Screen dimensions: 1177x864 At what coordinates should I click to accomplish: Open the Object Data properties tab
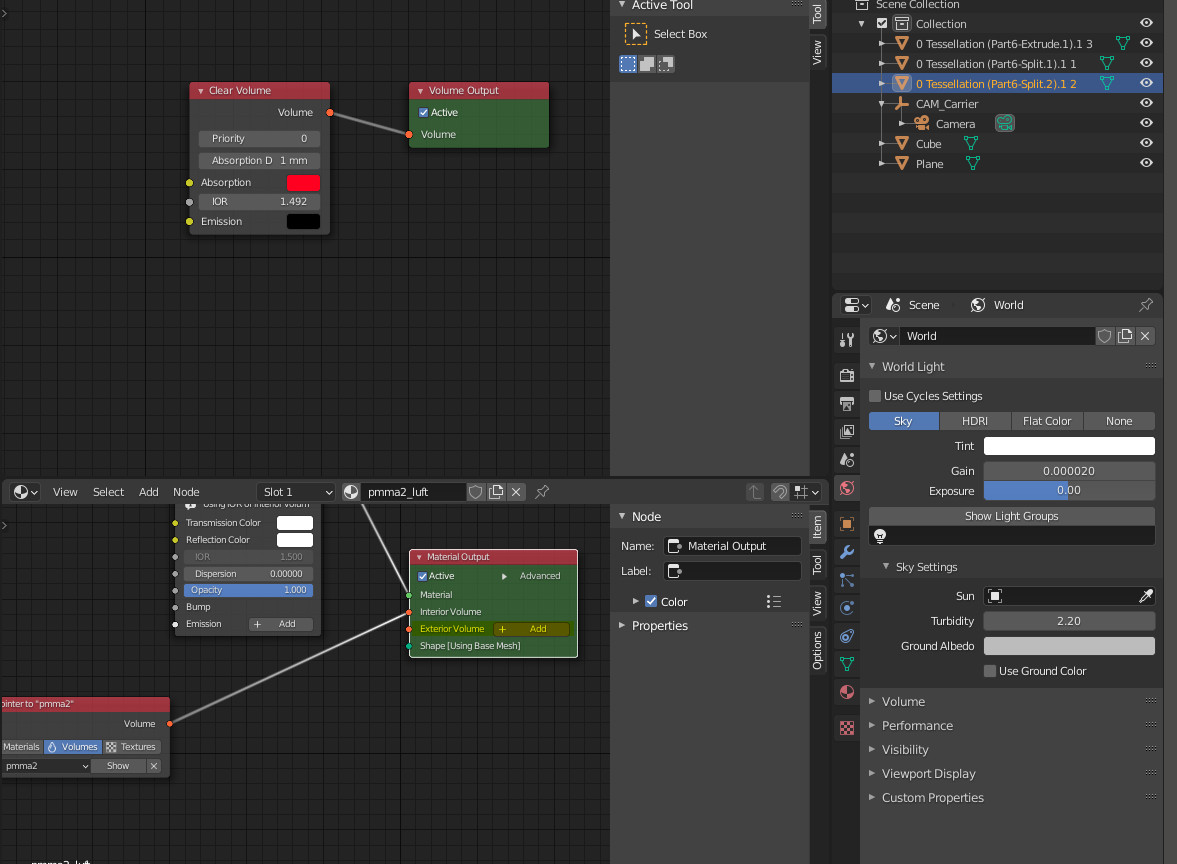tap(847, 663)
